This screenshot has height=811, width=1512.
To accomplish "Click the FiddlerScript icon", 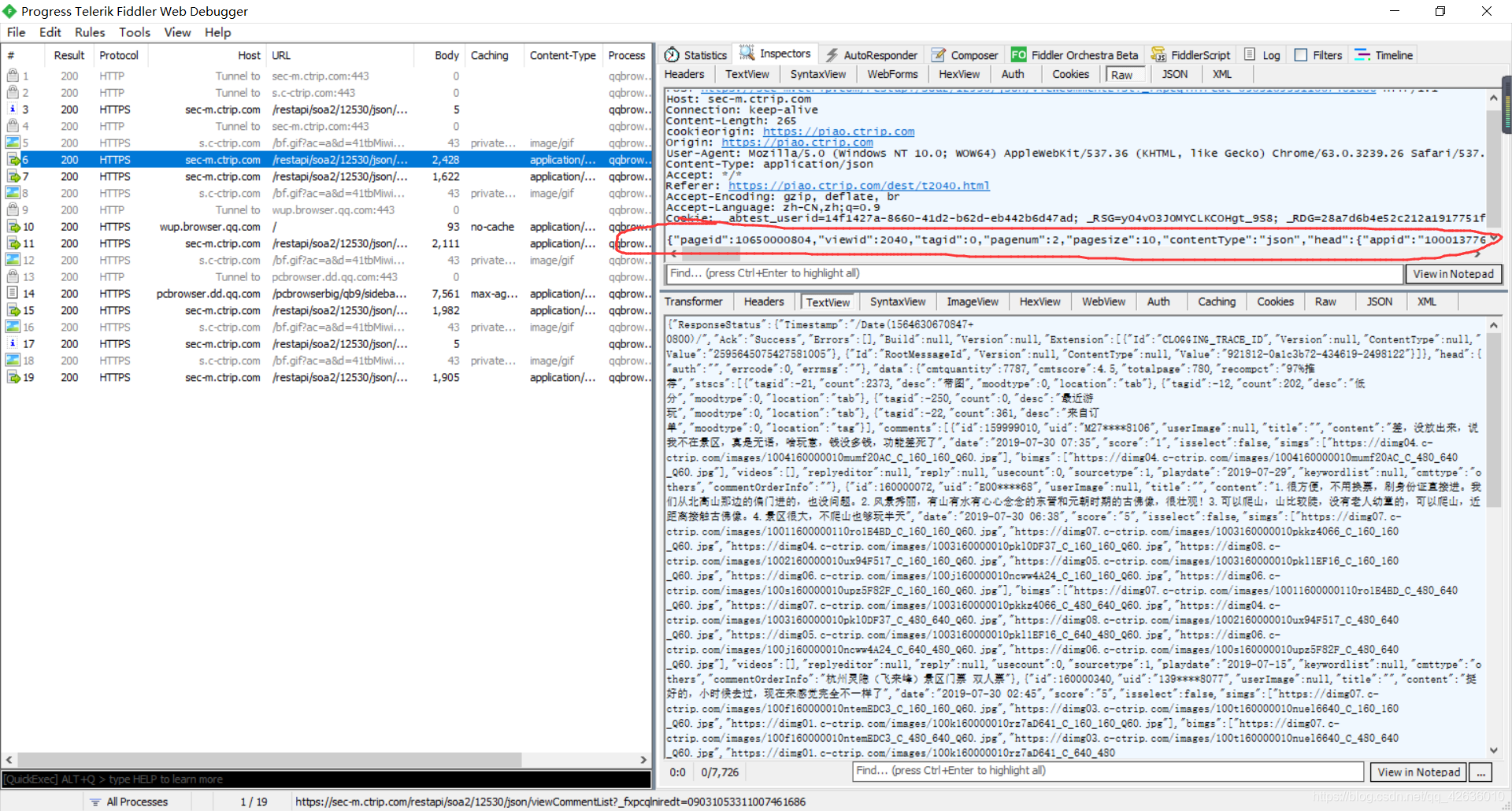I will point(1158,55).
